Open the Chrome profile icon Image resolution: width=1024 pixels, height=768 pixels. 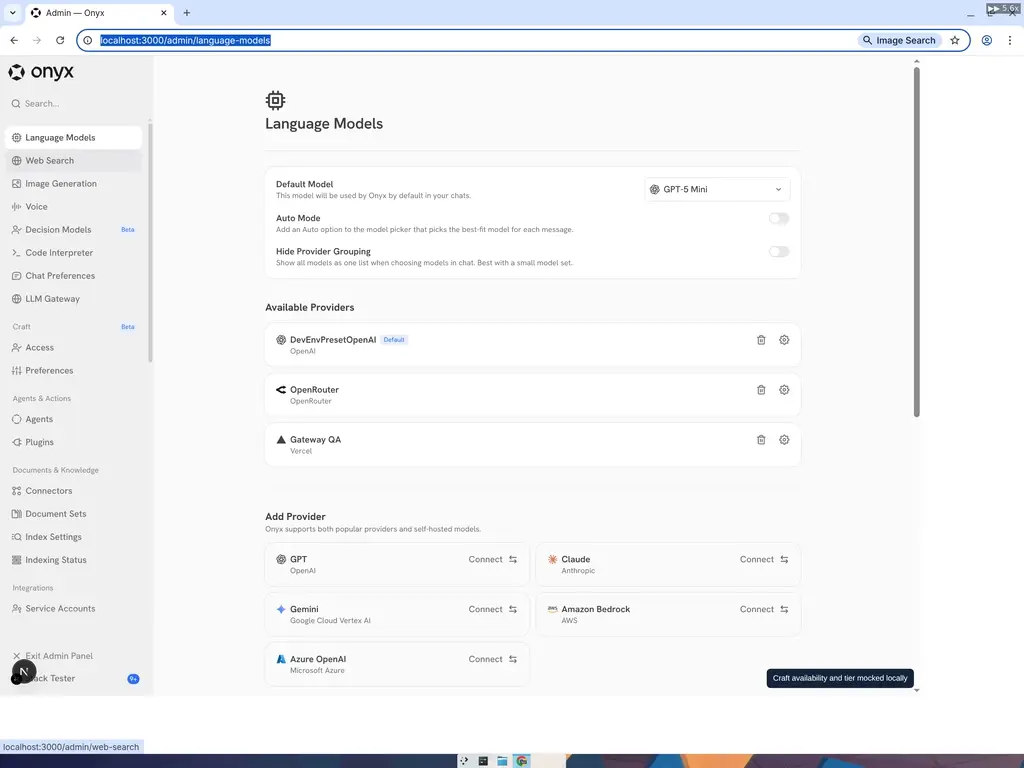point(987,40)
